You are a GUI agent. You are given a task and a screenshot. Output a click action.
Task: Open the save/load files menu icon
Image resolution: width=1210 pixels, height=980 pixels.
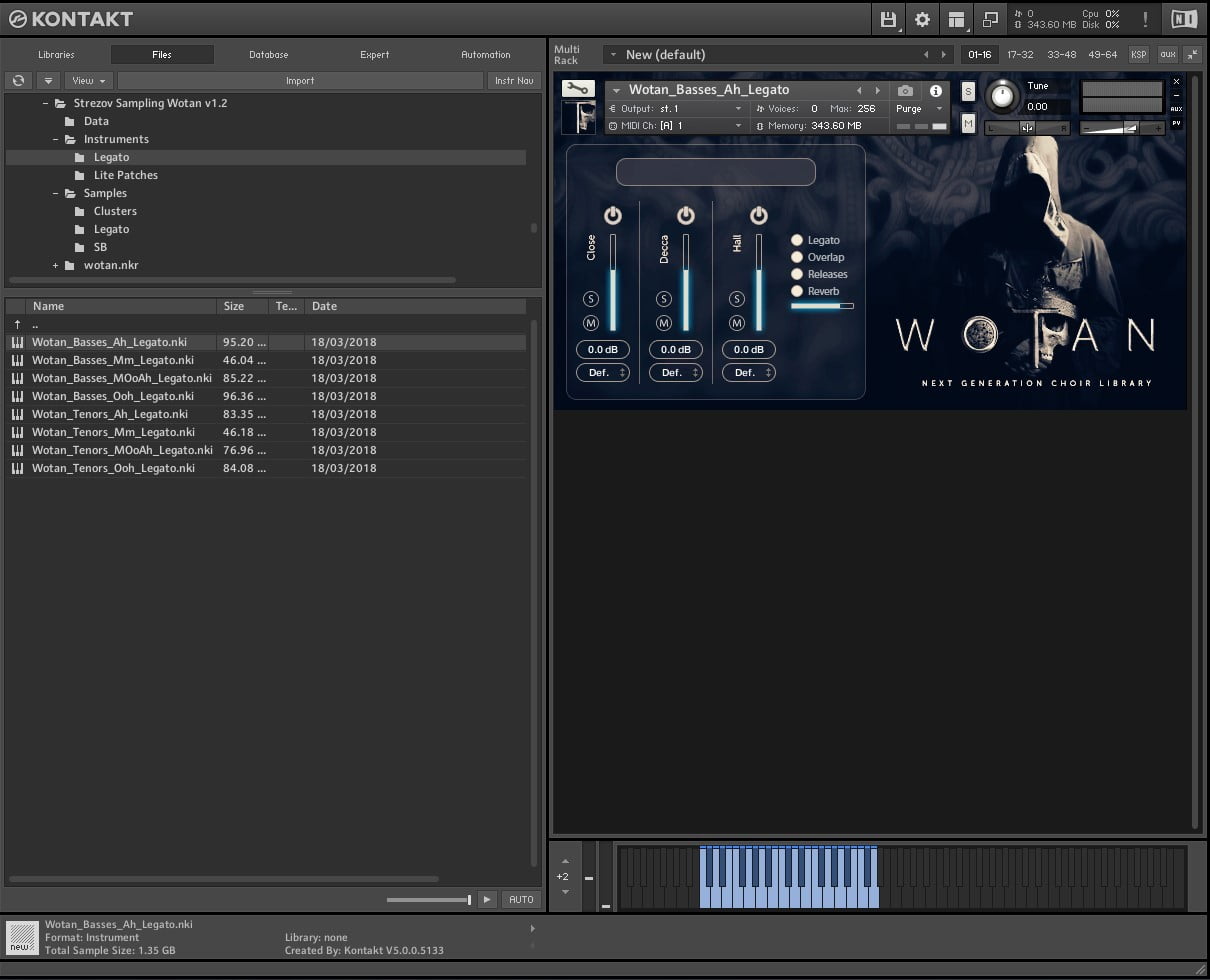888,19
